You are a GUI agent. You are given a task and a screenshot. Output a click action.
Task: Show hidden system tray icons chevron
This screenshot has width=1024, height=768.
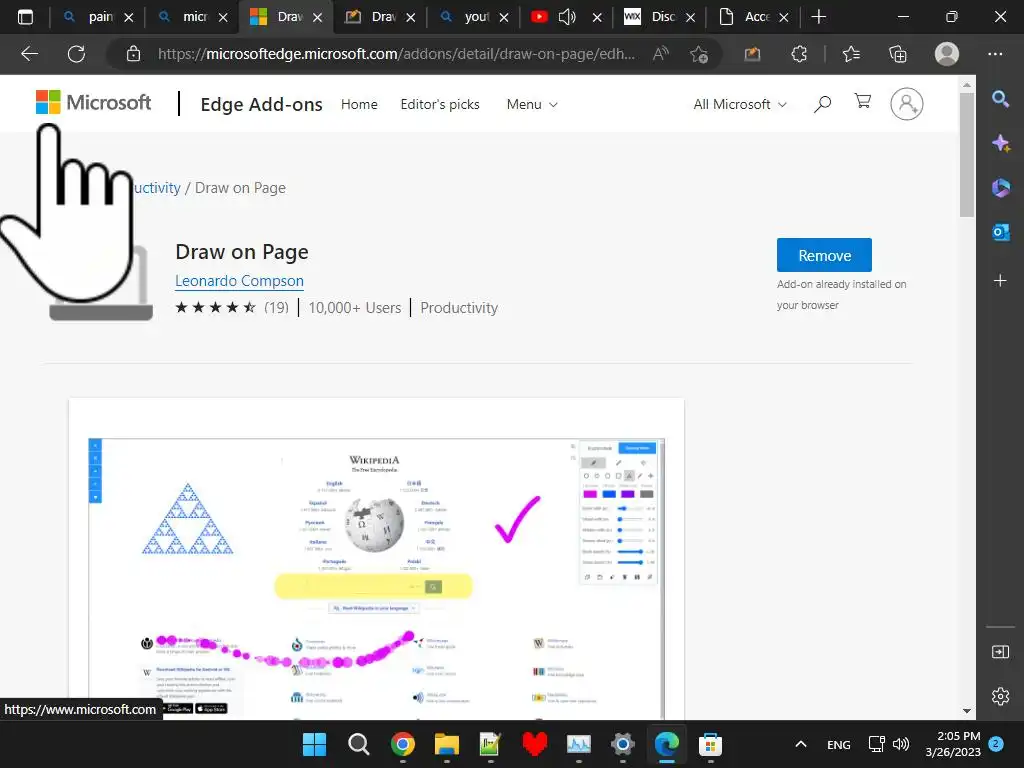[x=801, y=744]
